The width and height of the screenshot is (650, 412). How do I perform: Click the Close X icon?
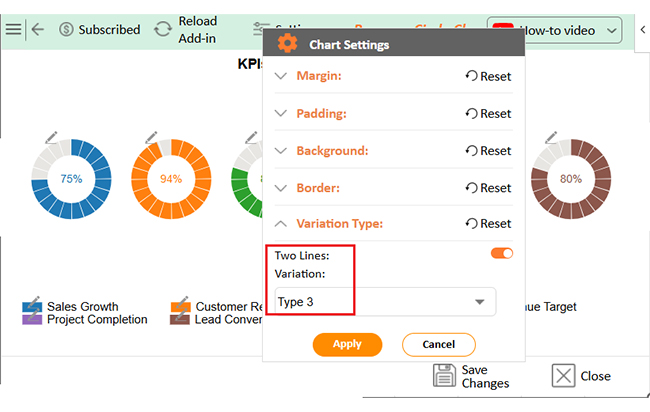pyautogui.click(x=563, y=376)
